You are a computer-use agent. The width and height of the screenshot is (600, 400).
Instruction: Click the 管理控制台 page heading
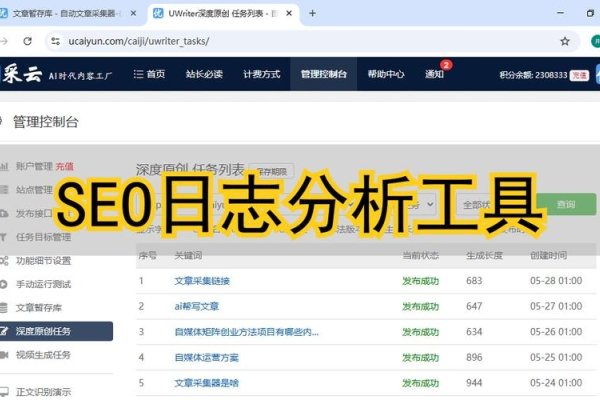(46, 122)
